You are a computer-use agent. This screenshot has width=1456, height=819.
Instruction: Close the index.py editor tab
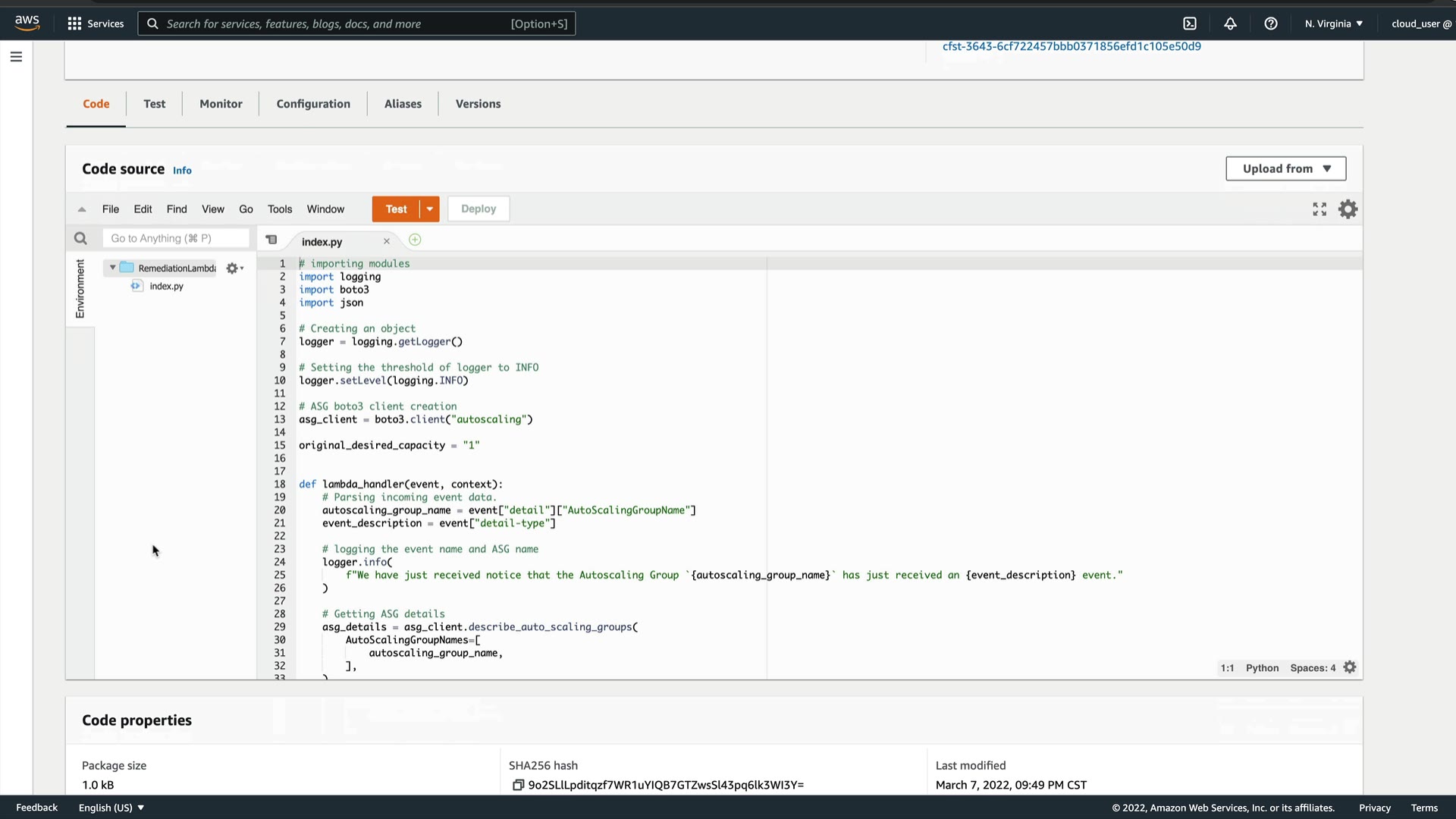[387, 242]
